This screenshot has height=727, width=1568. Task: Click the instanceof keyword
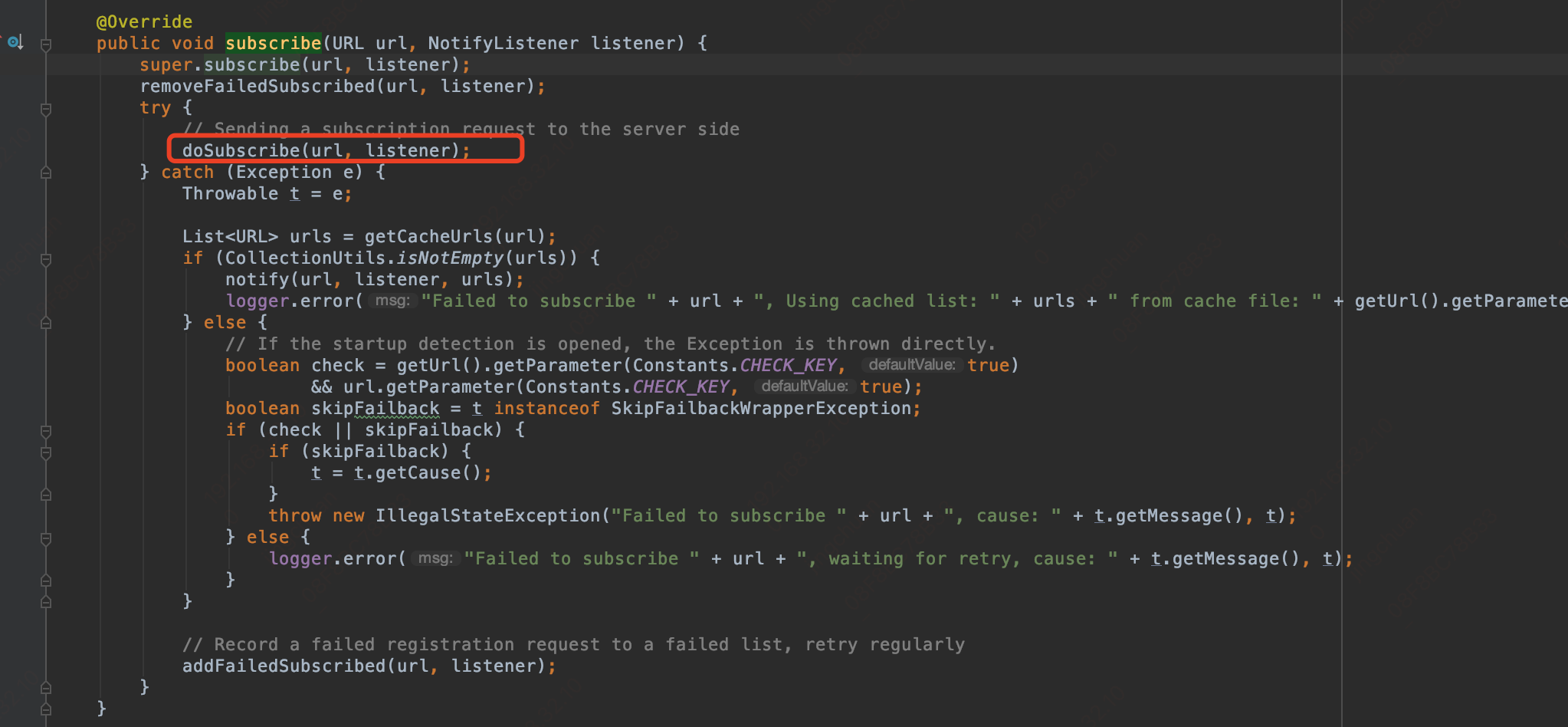(x=546, y=408)
